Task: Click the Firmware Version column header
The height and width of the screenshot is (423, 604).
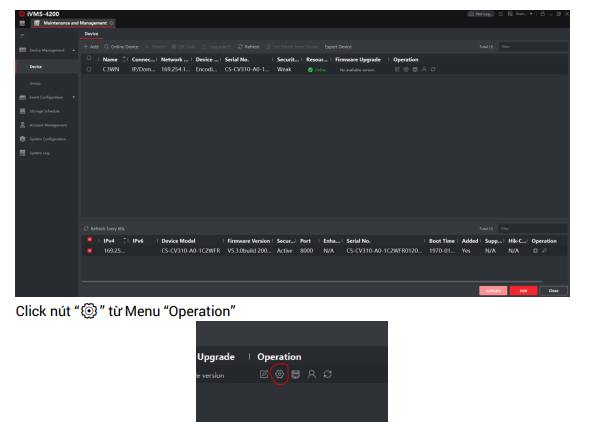Action: coord(248,241)
